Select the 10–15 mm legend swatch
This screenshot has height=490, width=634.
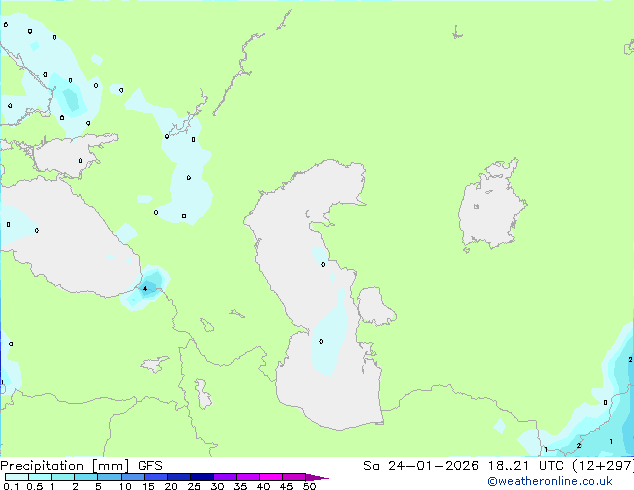(x=132, y=477)
